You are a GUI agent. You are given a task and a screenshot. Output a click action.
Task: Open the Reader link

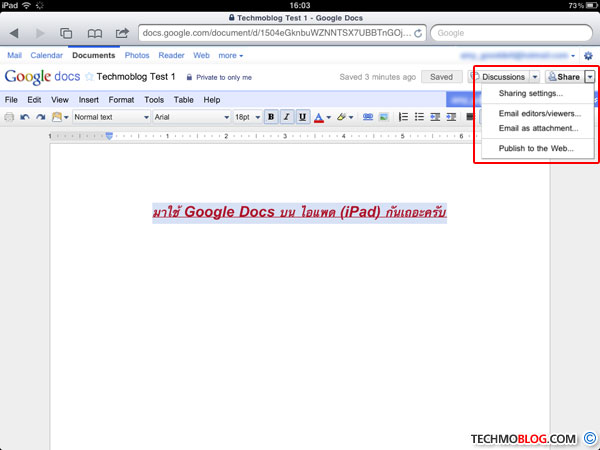click(x=171, y=55)
